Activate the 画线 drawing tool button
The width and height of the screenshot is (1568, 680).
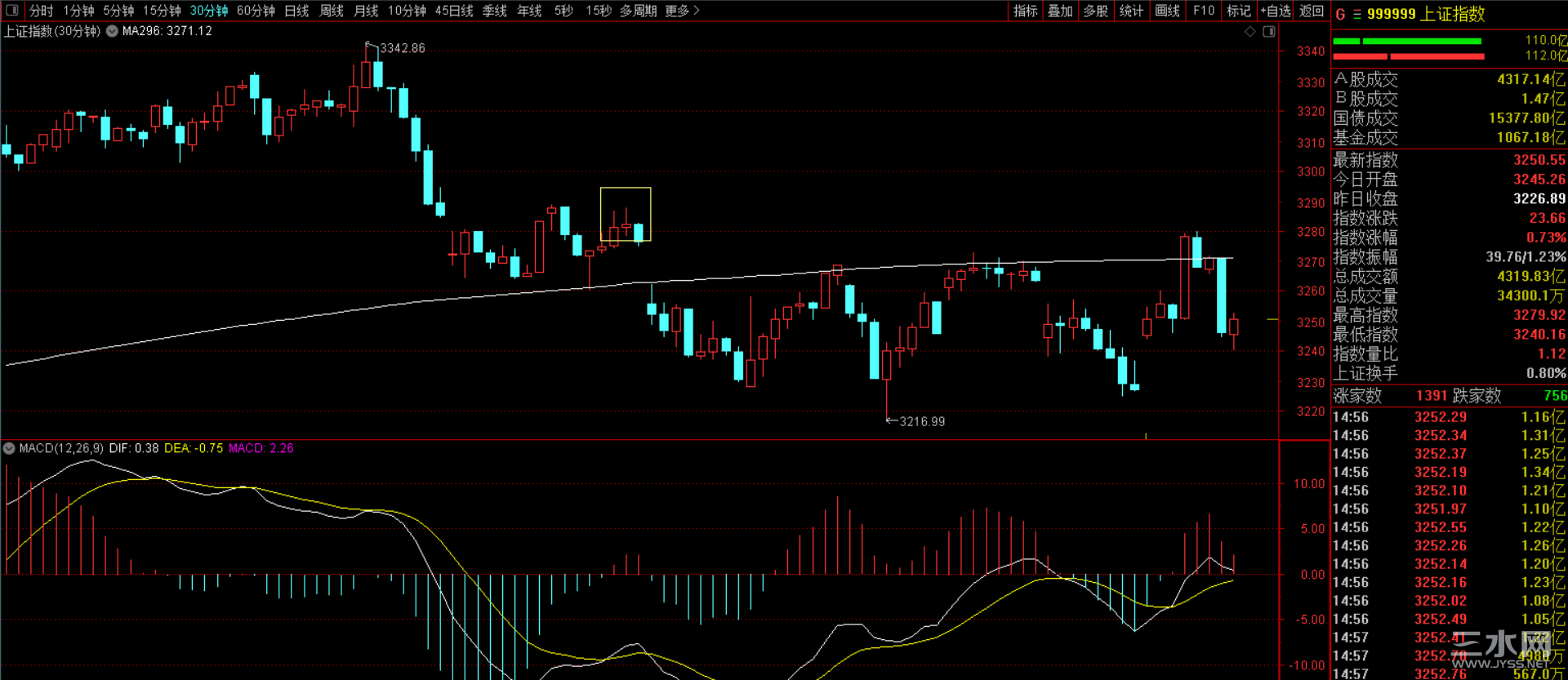1168,11
